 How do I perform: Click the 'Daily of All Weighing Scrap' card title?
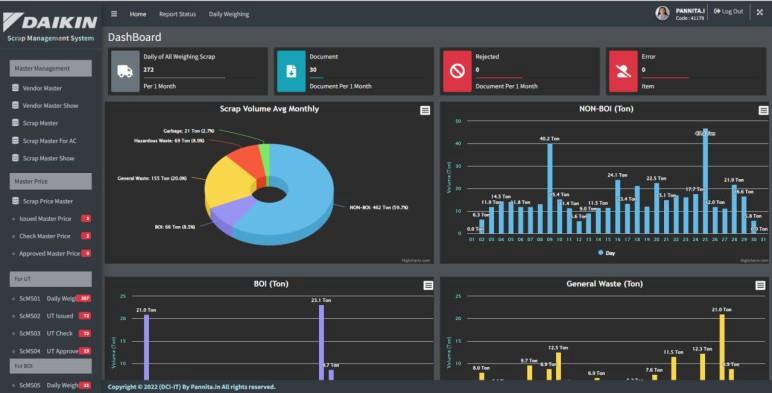coord(179,57)
